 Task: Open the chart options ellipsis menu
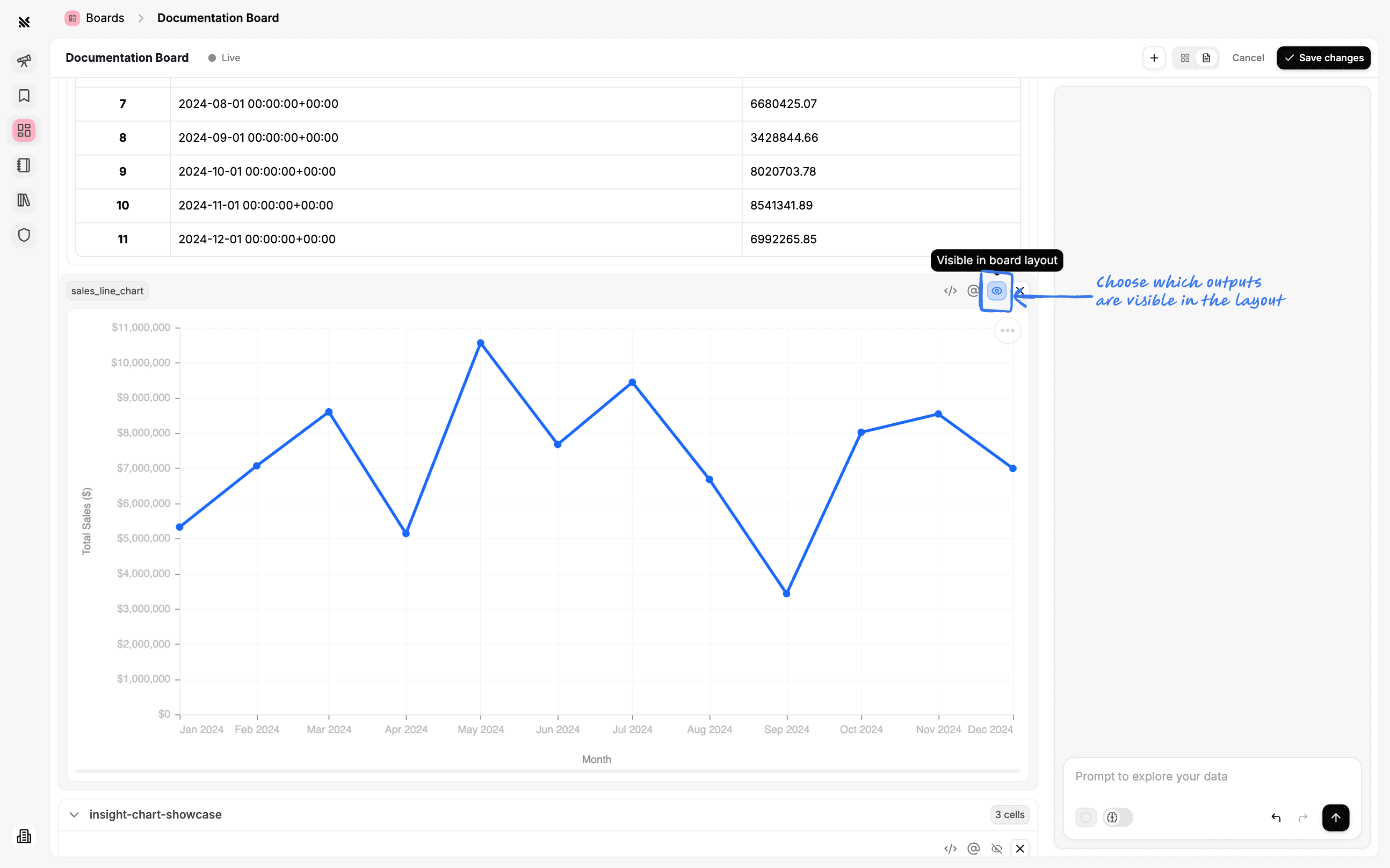point(1007,330)
